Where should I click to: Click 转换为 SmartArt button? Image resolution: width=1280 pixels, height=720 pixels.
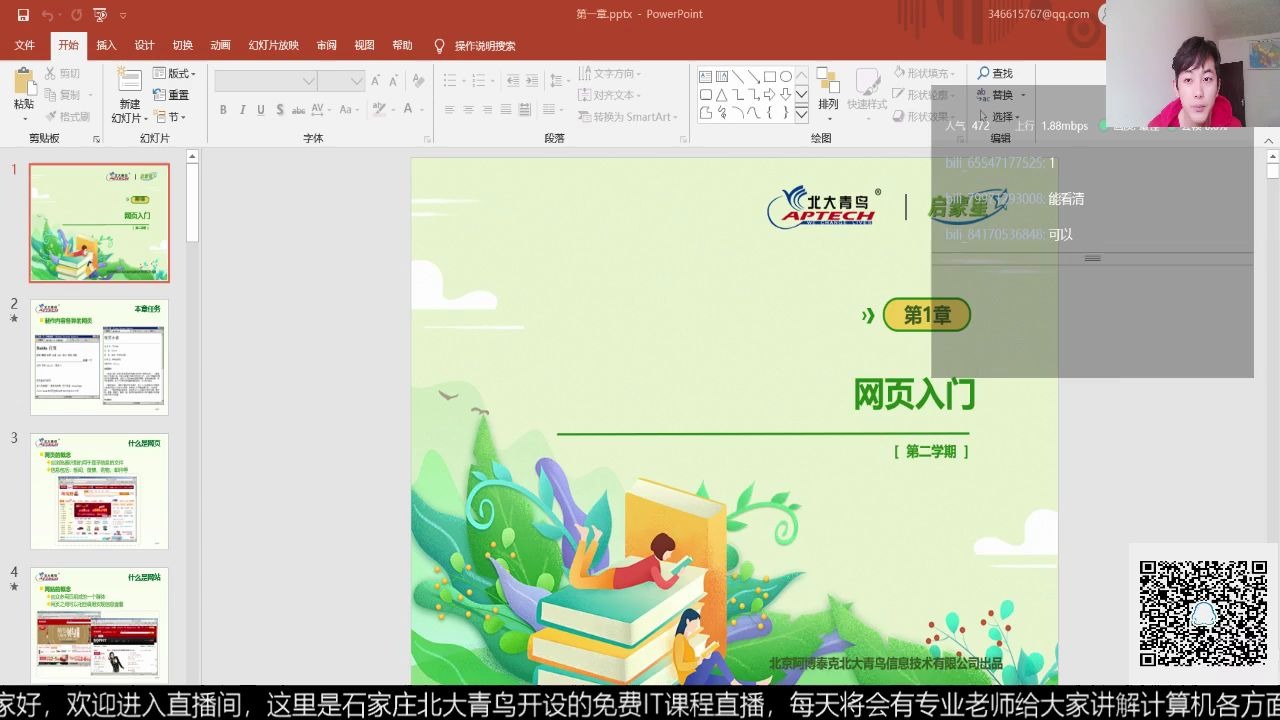(x=629, y=117)
